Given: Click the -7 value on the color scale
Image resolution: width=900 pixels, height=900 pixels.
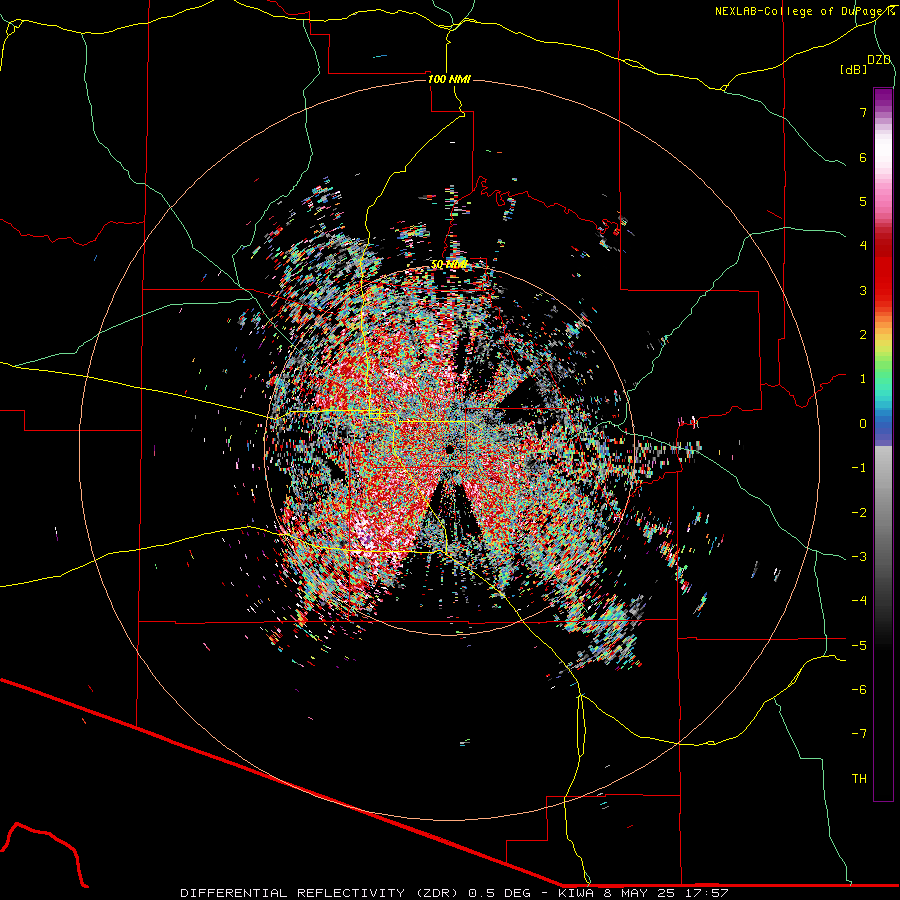Looking at the screenshot, I should (859, 734).
